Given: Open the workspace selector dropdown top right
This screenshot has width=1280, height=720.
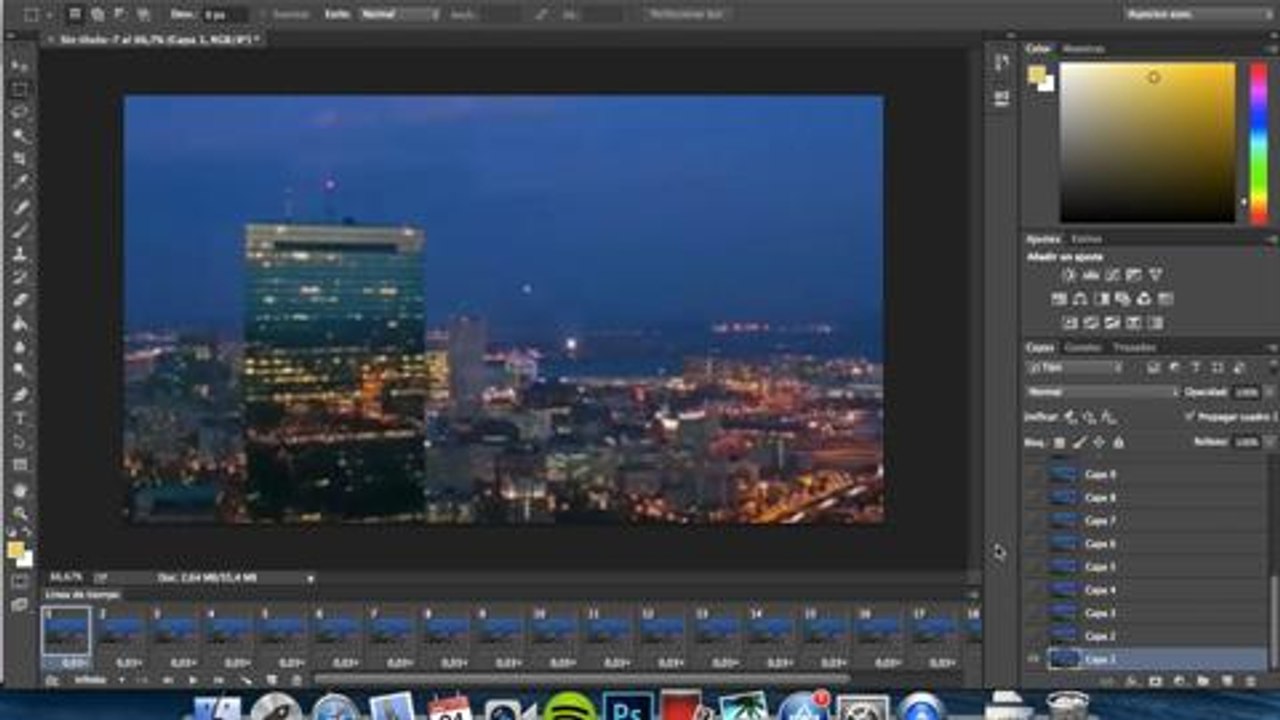Looking at the screenshot, I should [x=1198, y=15].
